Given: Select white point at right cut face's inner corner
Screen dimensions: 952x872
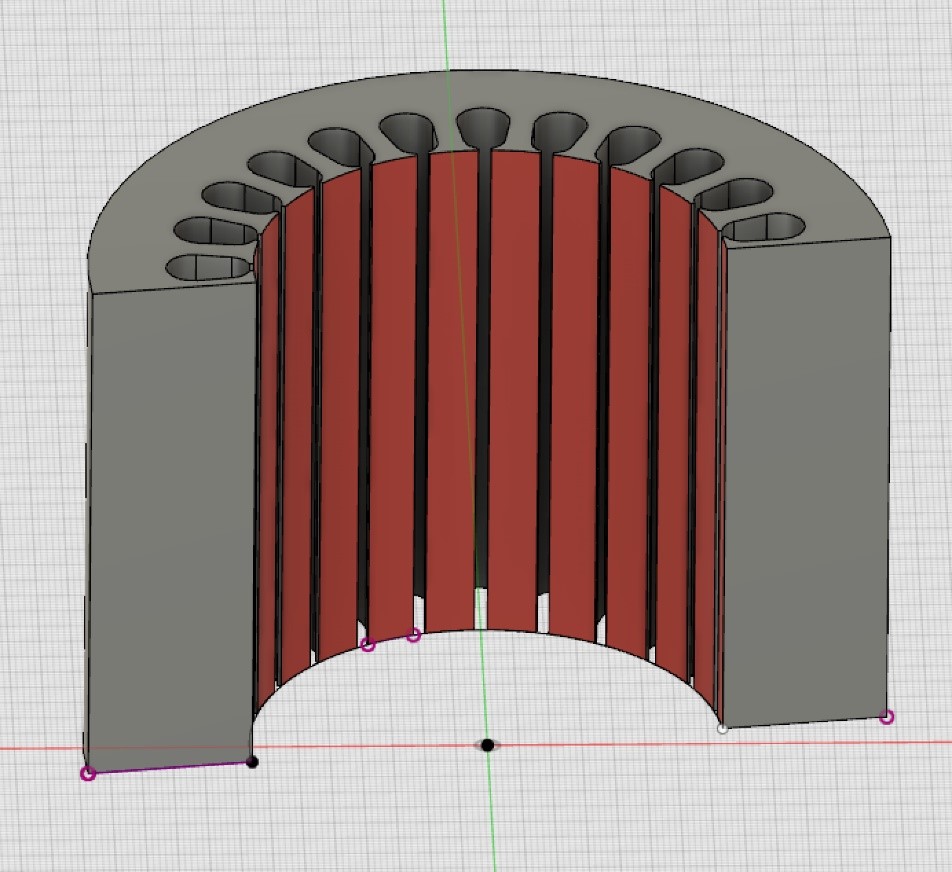Looking at the screenshot, I should 722,729.
